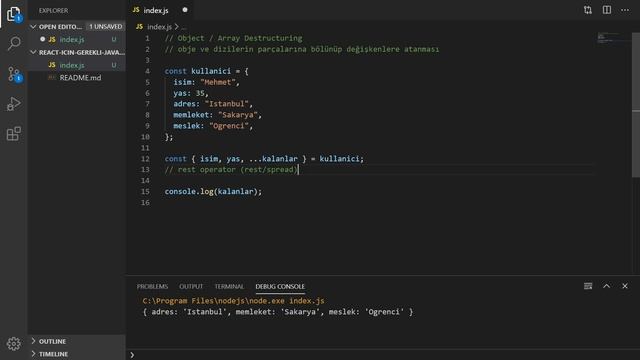
Task: Click the second comment line about 'değişkenlere atanması'
Action: pos(302,49)
